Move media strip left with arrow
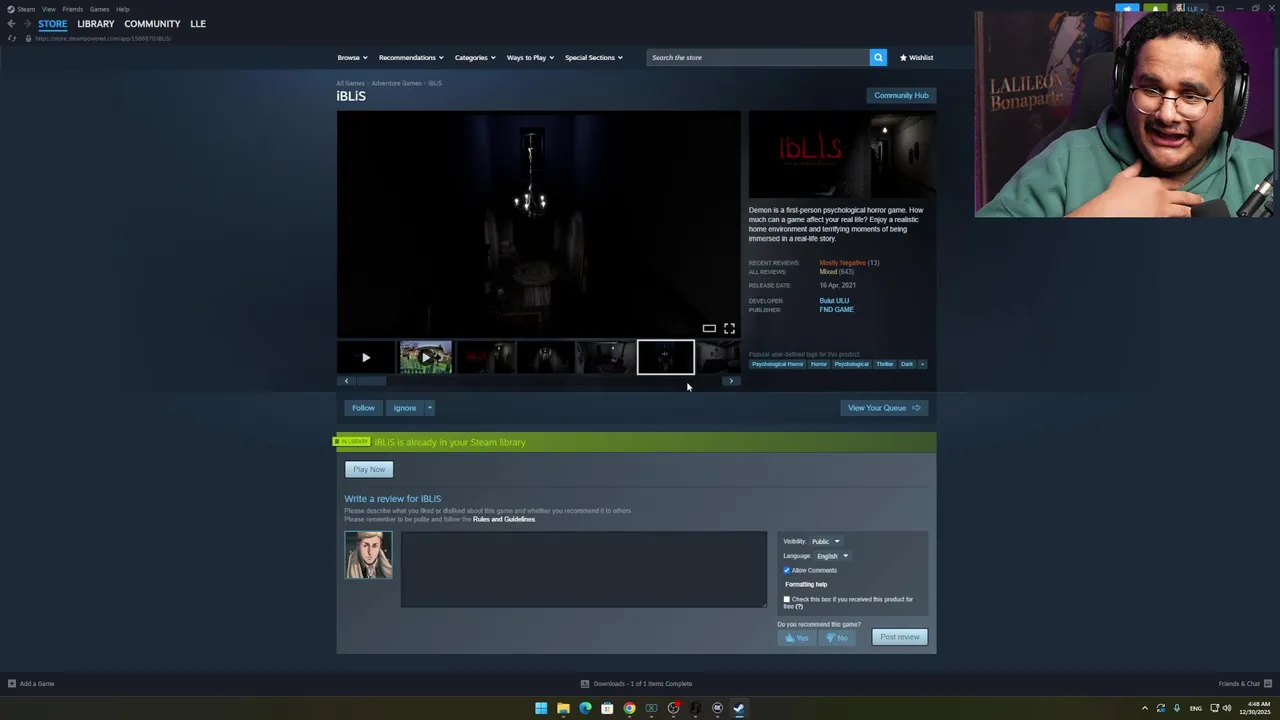 pos(346,381)
